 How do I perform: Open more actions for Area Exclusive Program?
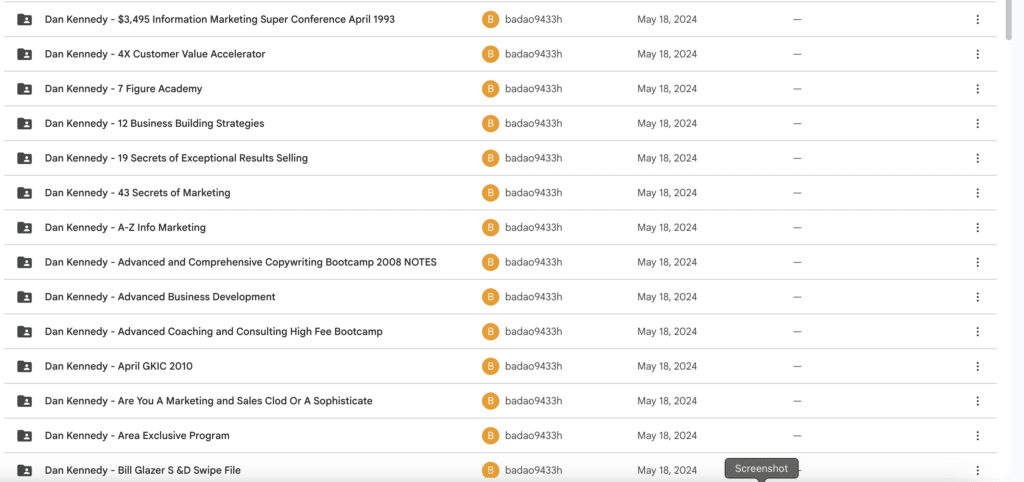[x=977, y=436]
